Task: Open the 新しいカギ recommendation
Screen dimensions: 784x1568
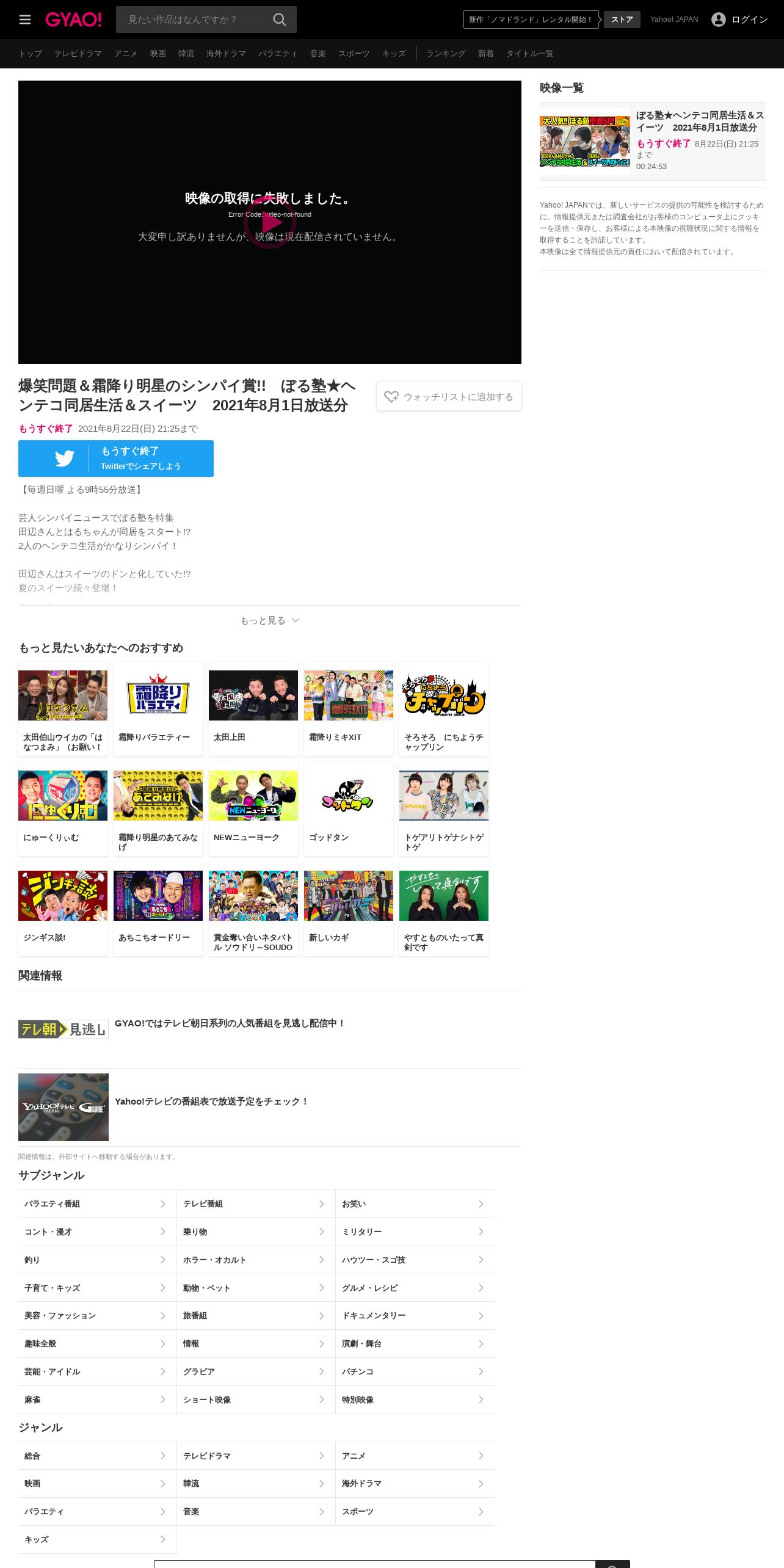Action: 349,909
